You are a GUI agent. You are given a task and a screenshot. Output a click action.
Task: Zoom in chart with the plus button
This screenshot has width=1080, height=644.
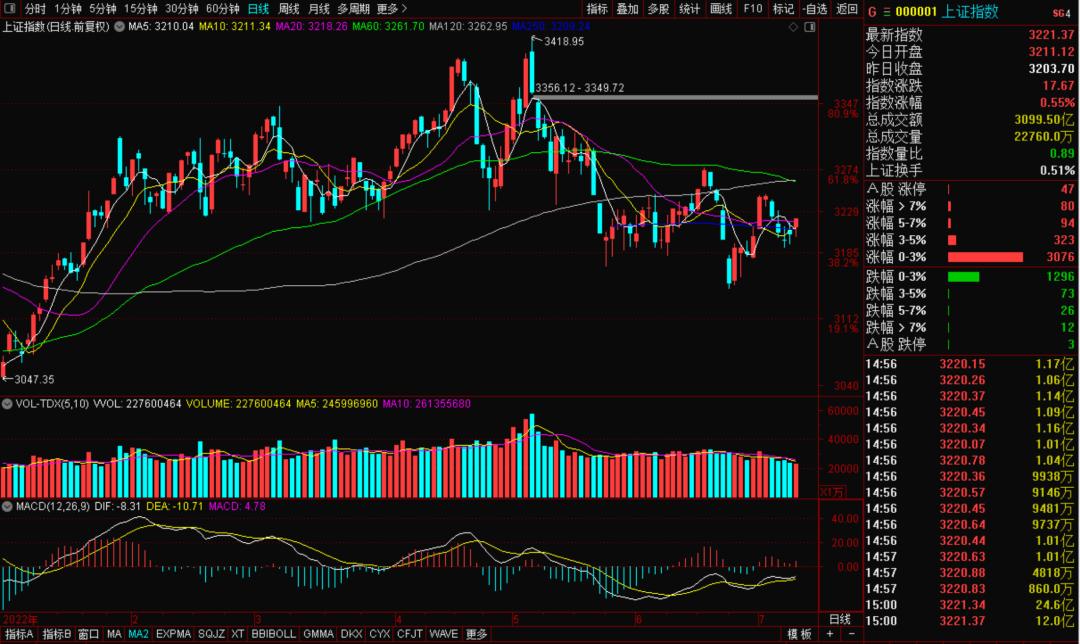[831, 634]
